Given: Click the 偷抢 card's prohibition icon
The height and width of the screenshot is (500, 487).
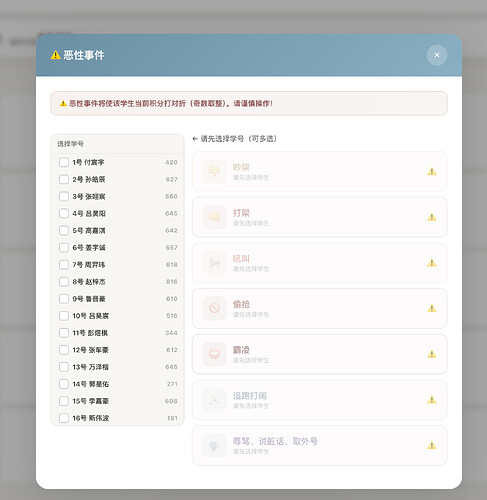Looking at the screenshot, I should tap(214, 308).
